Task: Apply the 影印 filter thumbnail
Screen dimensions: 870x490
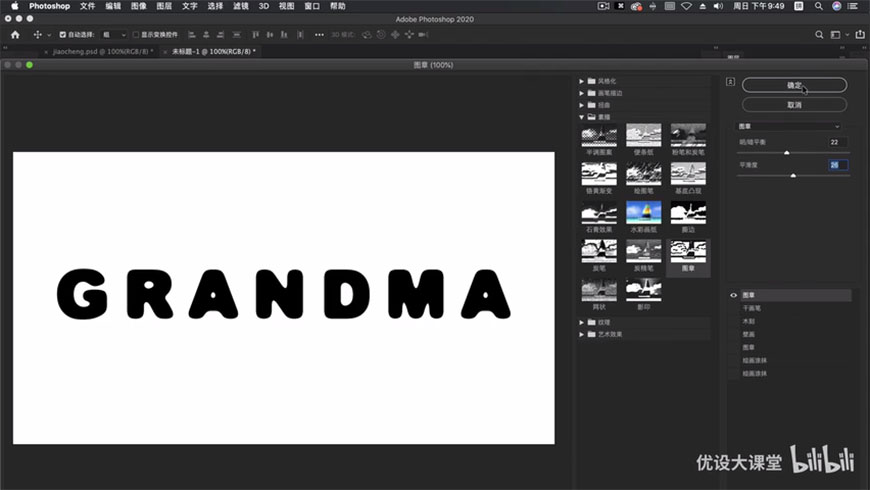Action: click(643, 289)
